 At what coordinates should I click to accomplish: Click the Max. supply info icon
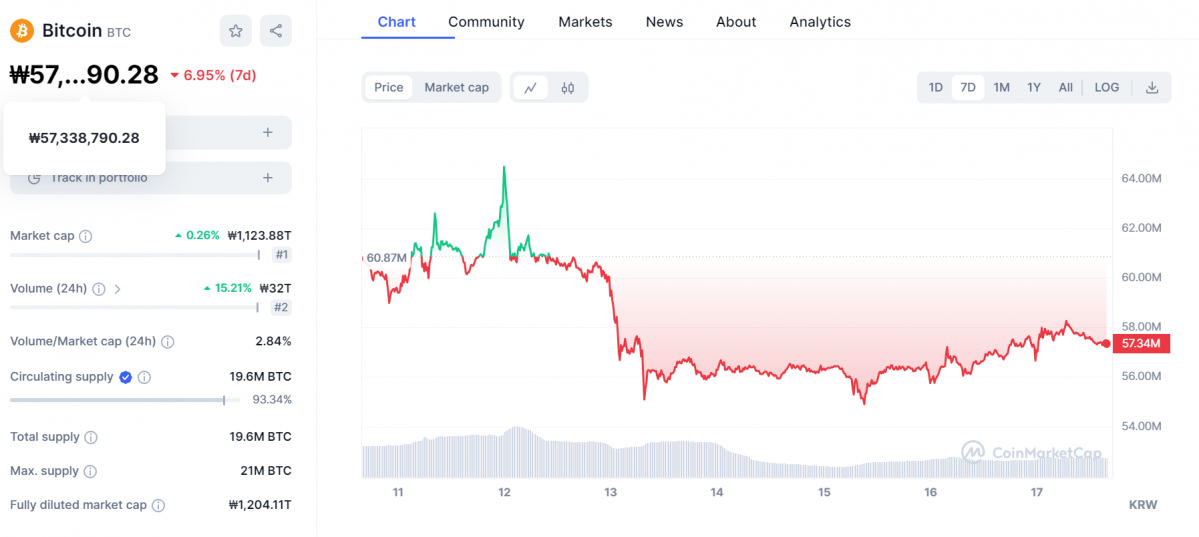click(90, 471)
